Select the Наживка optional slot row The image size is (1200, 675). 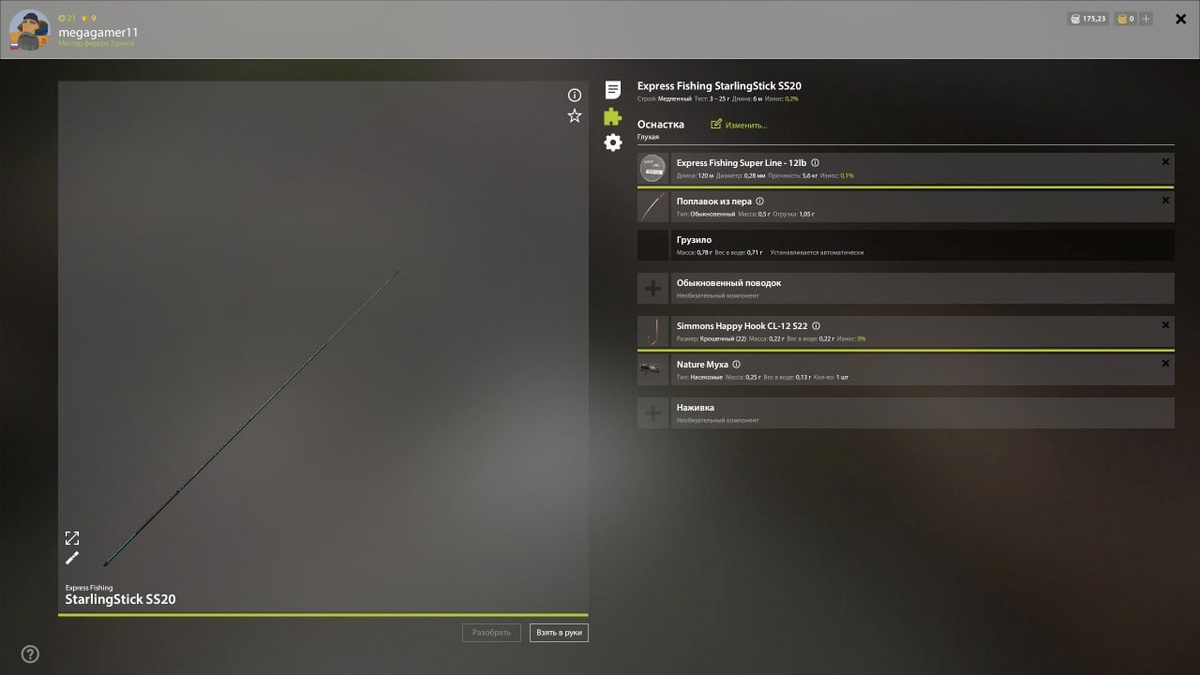click(906, 413)
